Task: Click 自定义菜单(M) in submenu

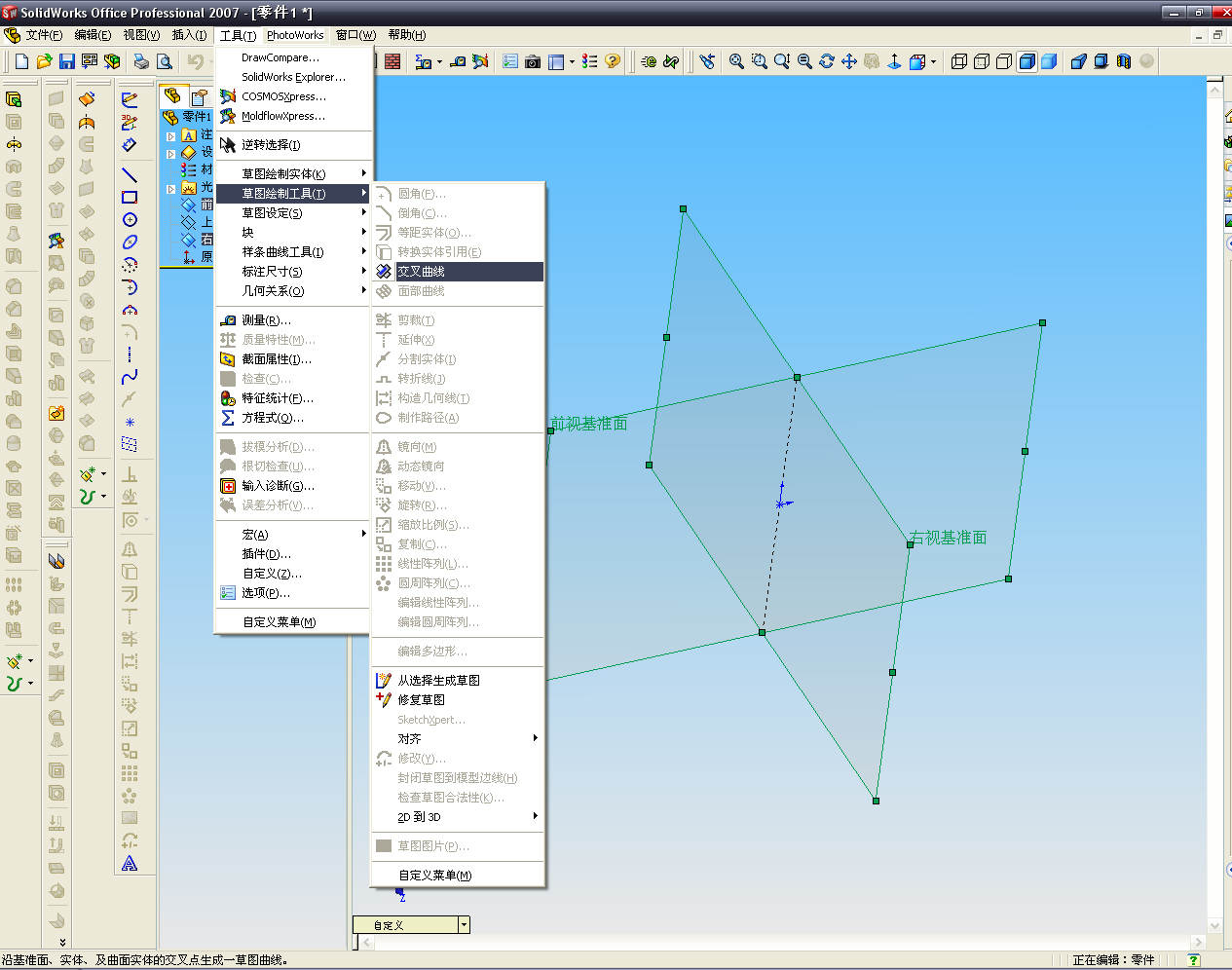Action: (457, 875)
